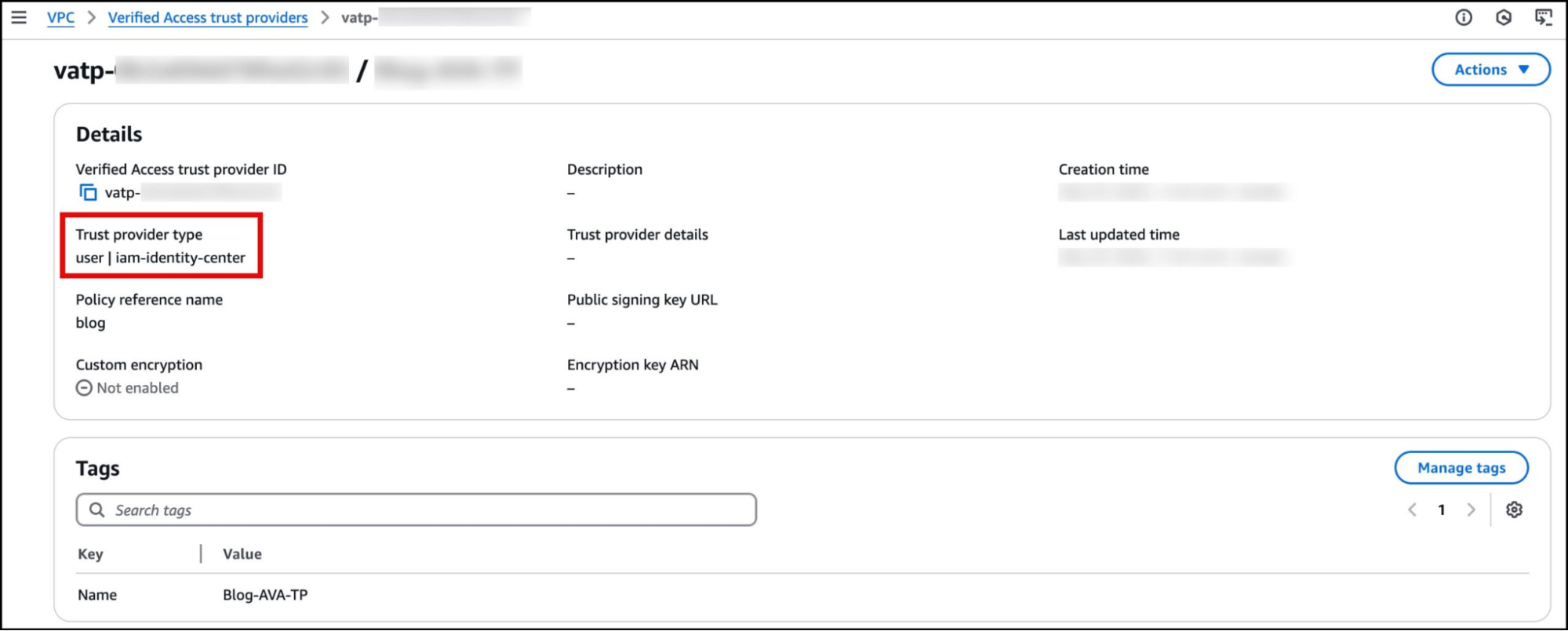The image size is (1568, 631).
Task: Open the Actions dropdown
Action: coord(1490,70)
